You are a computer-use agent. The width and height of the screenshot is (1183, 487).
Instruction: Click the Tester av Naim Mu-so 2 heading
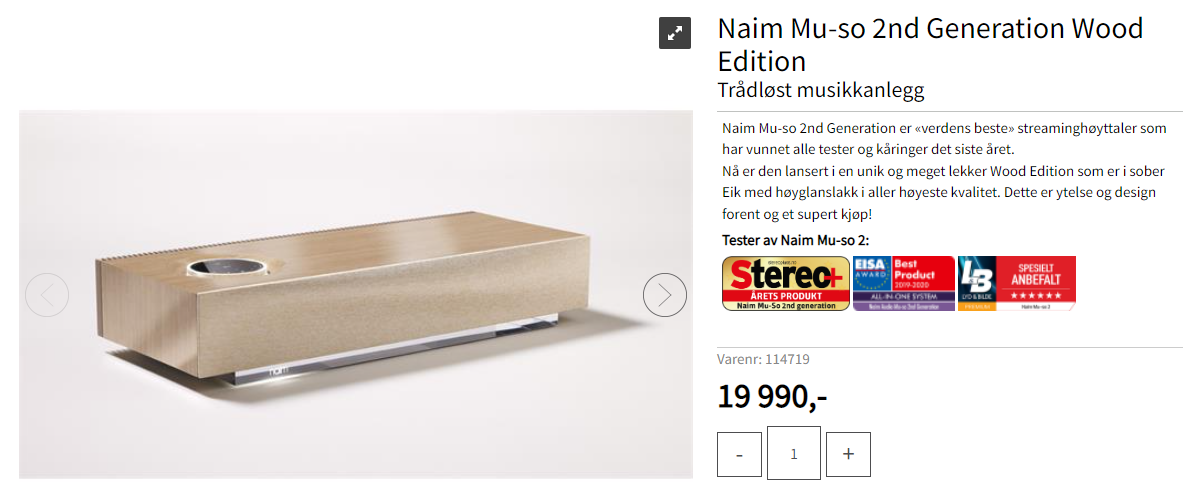[795, 240]
